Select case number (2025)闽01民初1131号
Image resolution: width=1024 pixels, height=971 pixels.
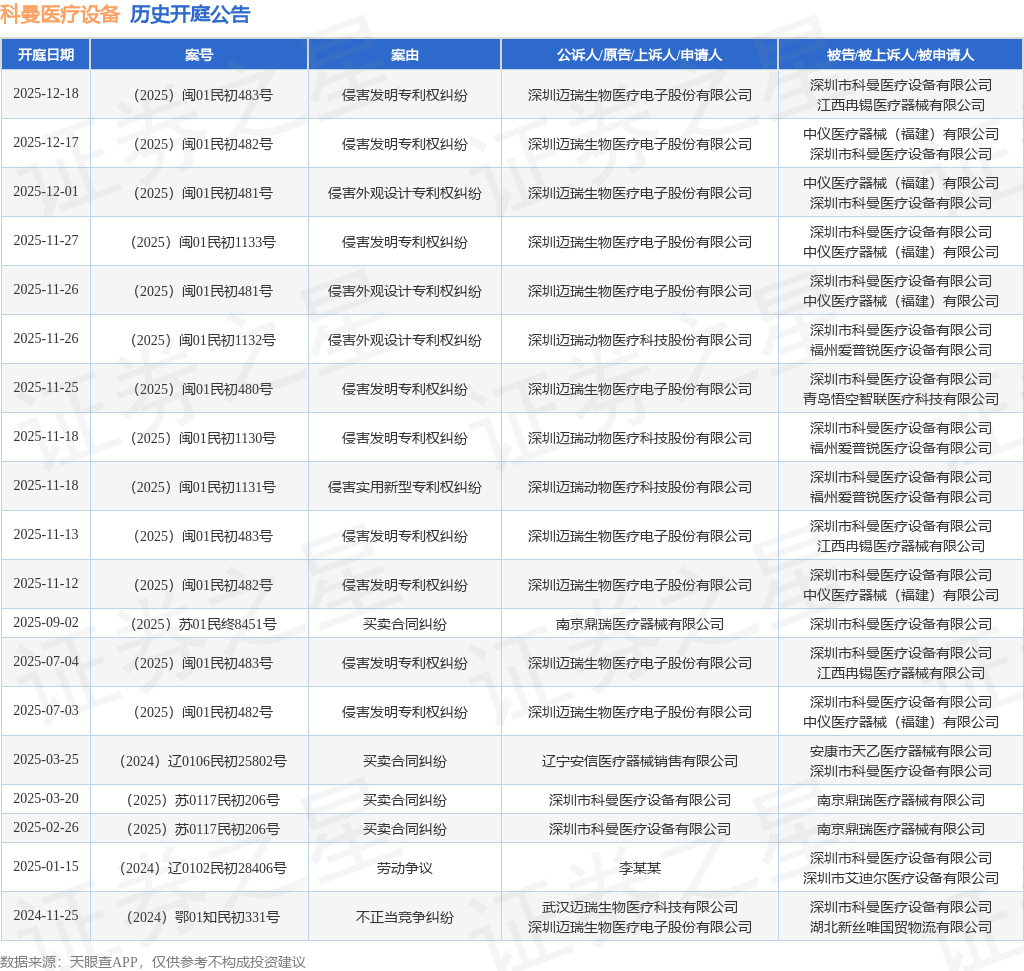coord(203,487)
